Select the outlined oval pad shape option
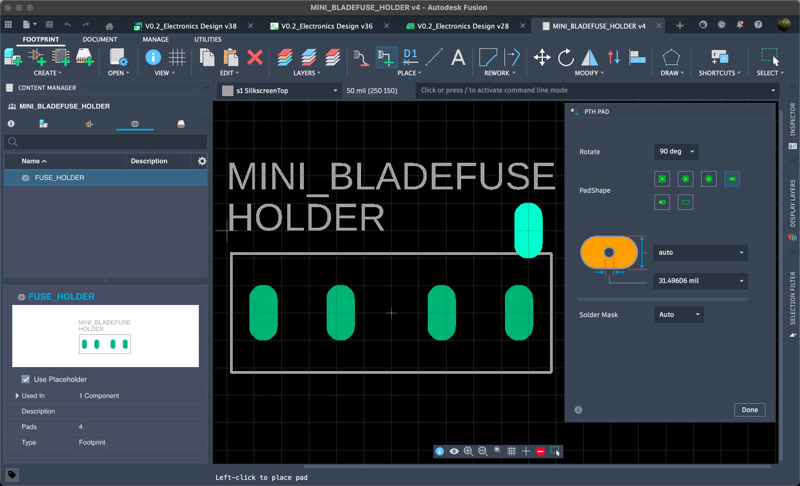Viewport: 800px width, 486px height. point(685,202)
